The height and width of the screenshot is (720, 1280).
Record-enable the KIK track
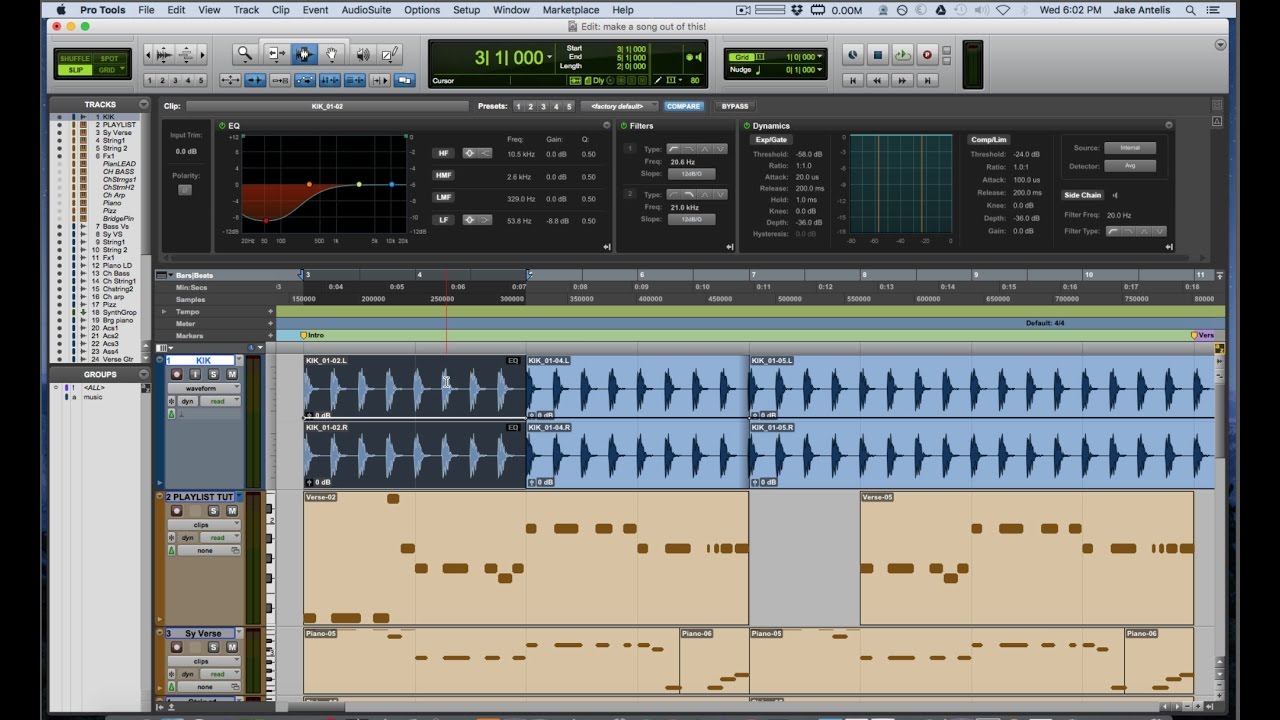[x=177, y=374]
